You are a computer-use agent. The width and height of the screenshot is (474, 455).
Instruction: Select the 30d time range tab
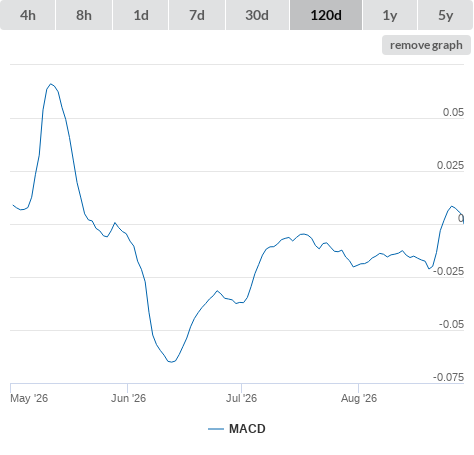[x=257, y=15]
